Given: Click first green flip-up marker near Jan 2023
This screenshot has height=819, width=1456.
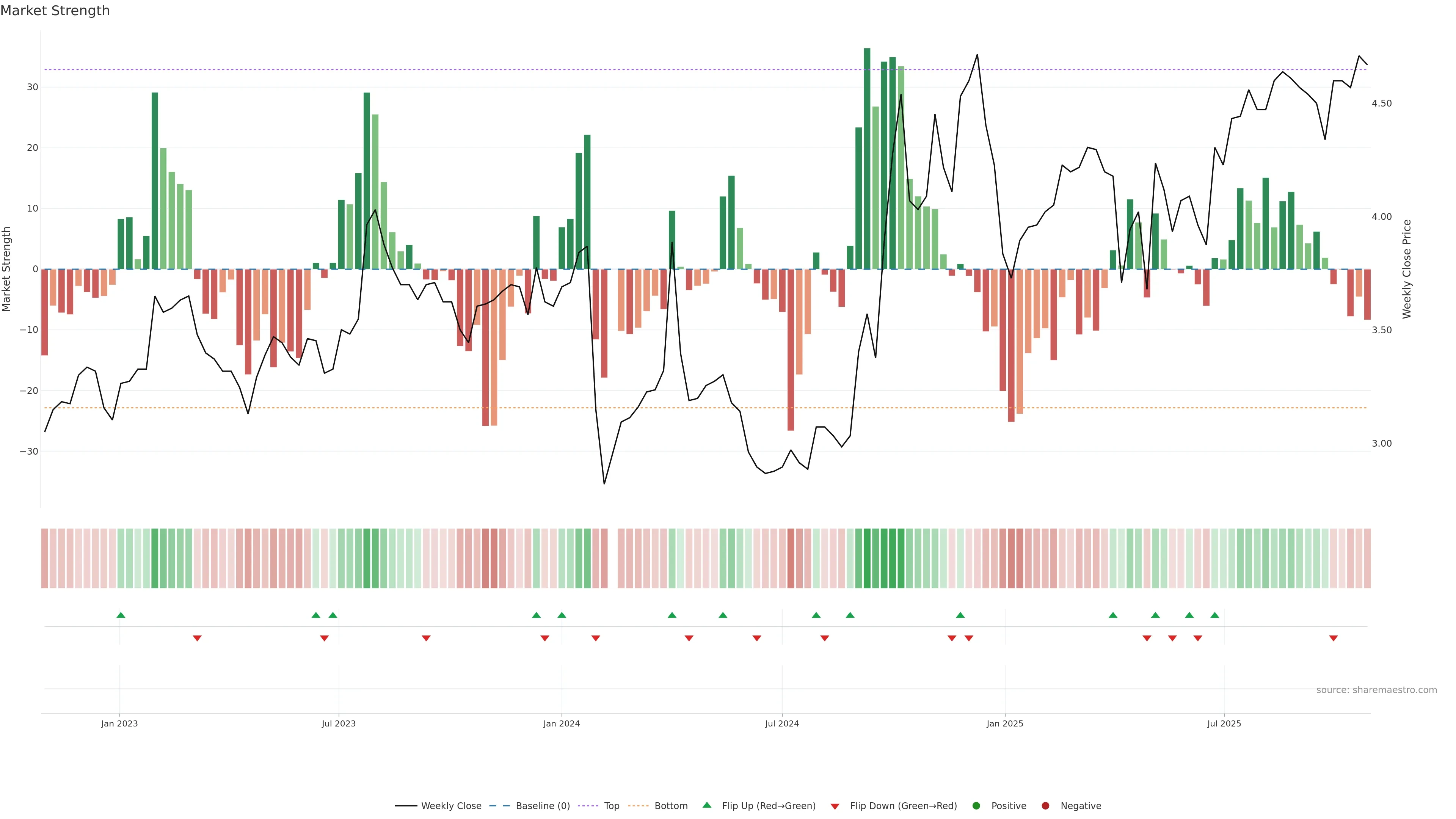Looking at the screenshot, I should [121, 615].
